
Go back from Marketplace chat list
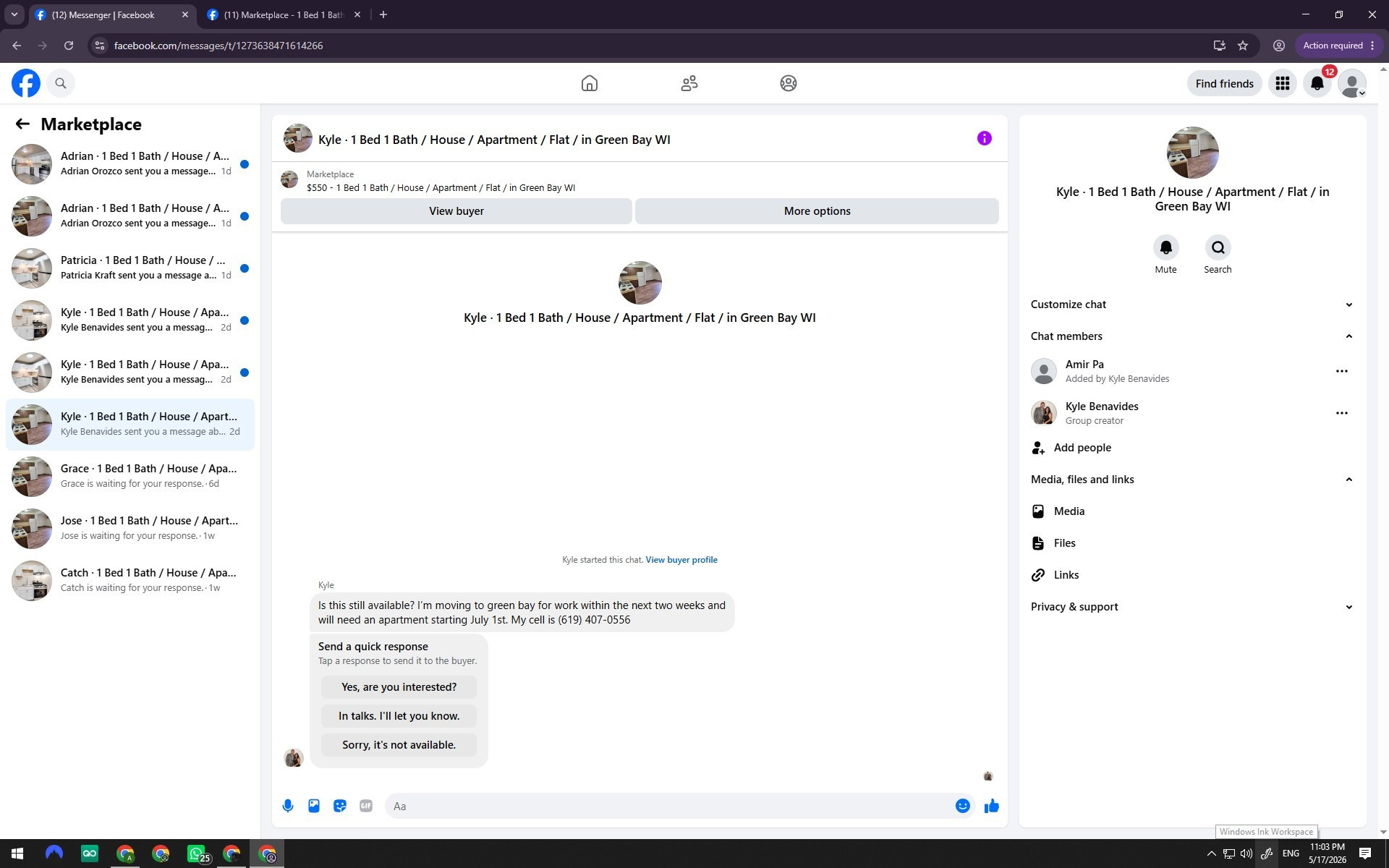(x=22, y=124)
